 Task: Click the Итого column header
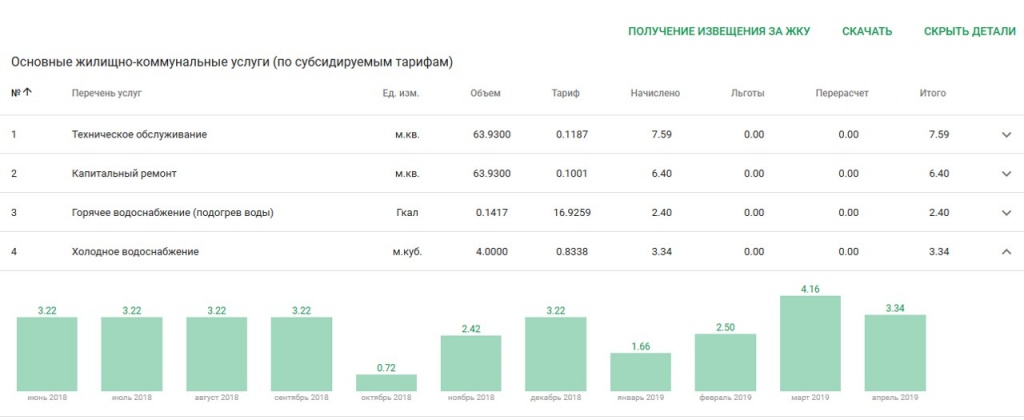coord(932,94)
